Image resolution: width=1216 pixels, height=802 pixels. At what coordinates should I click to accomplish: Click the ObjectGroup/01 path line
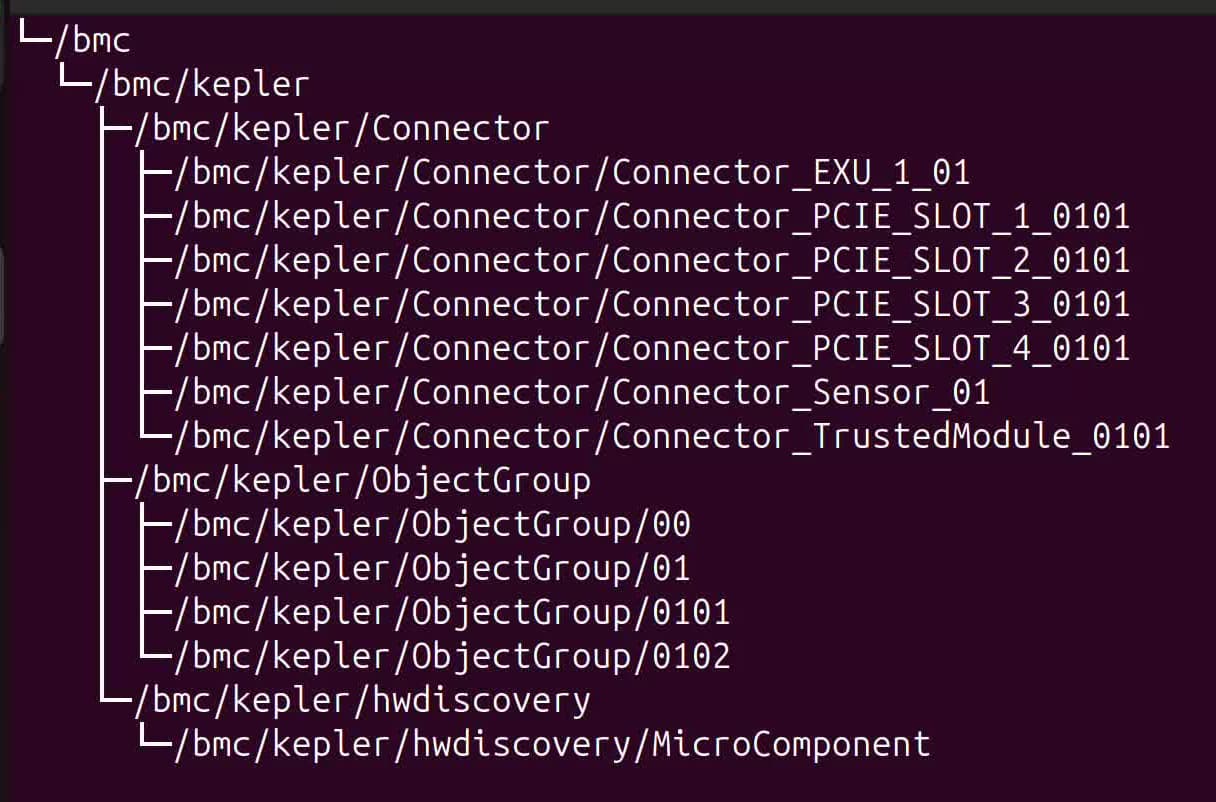(x=431, y=569)
